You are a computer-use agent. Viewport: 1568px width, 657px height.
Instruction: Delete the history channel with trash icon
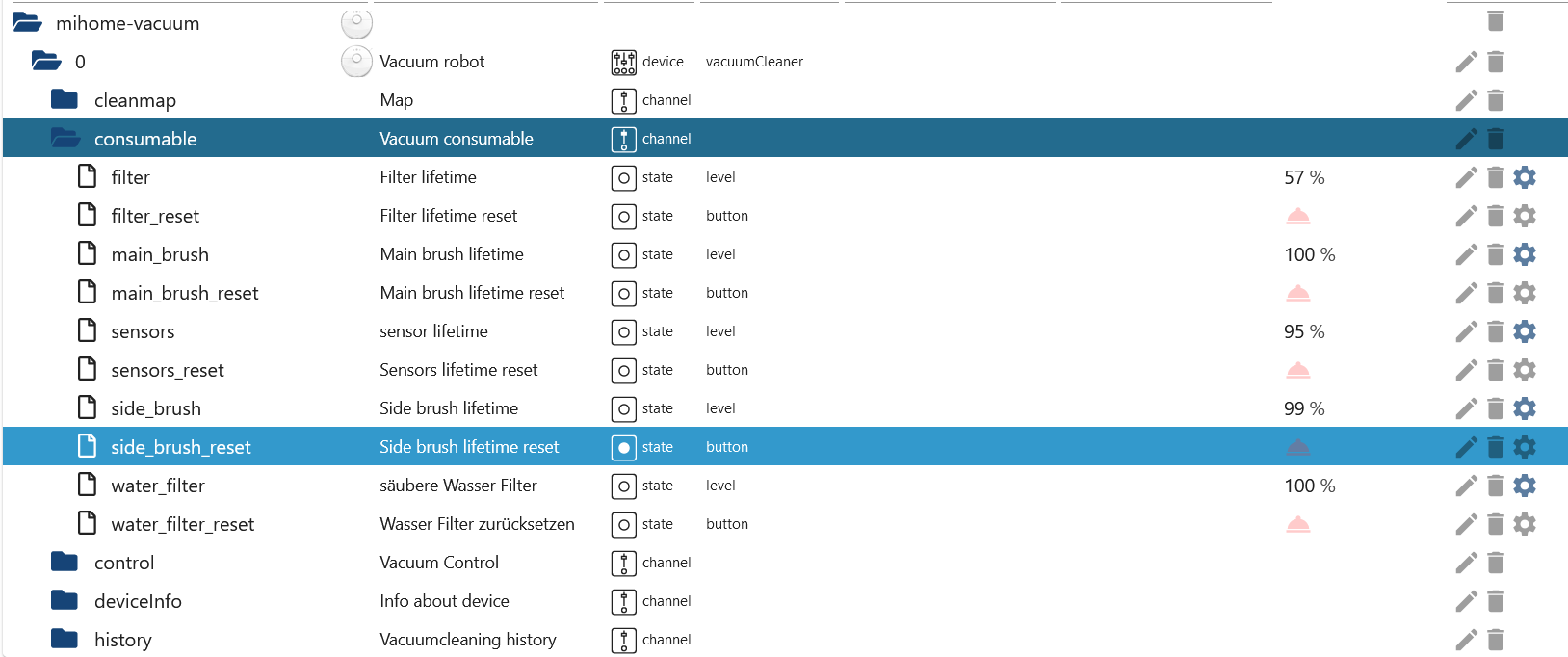(x=1495, y=640)
